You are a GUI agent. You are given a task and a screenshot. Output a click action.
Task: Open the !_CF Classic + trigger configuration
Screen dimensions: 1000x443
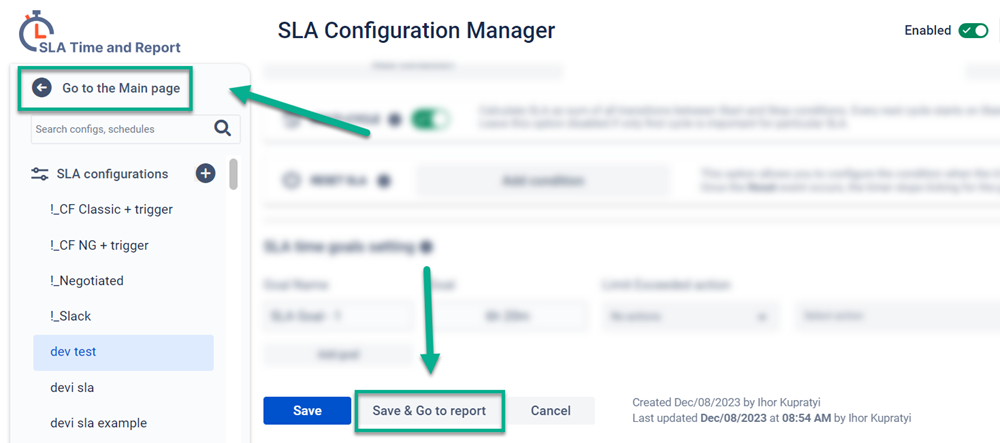[x=111, y=209]
